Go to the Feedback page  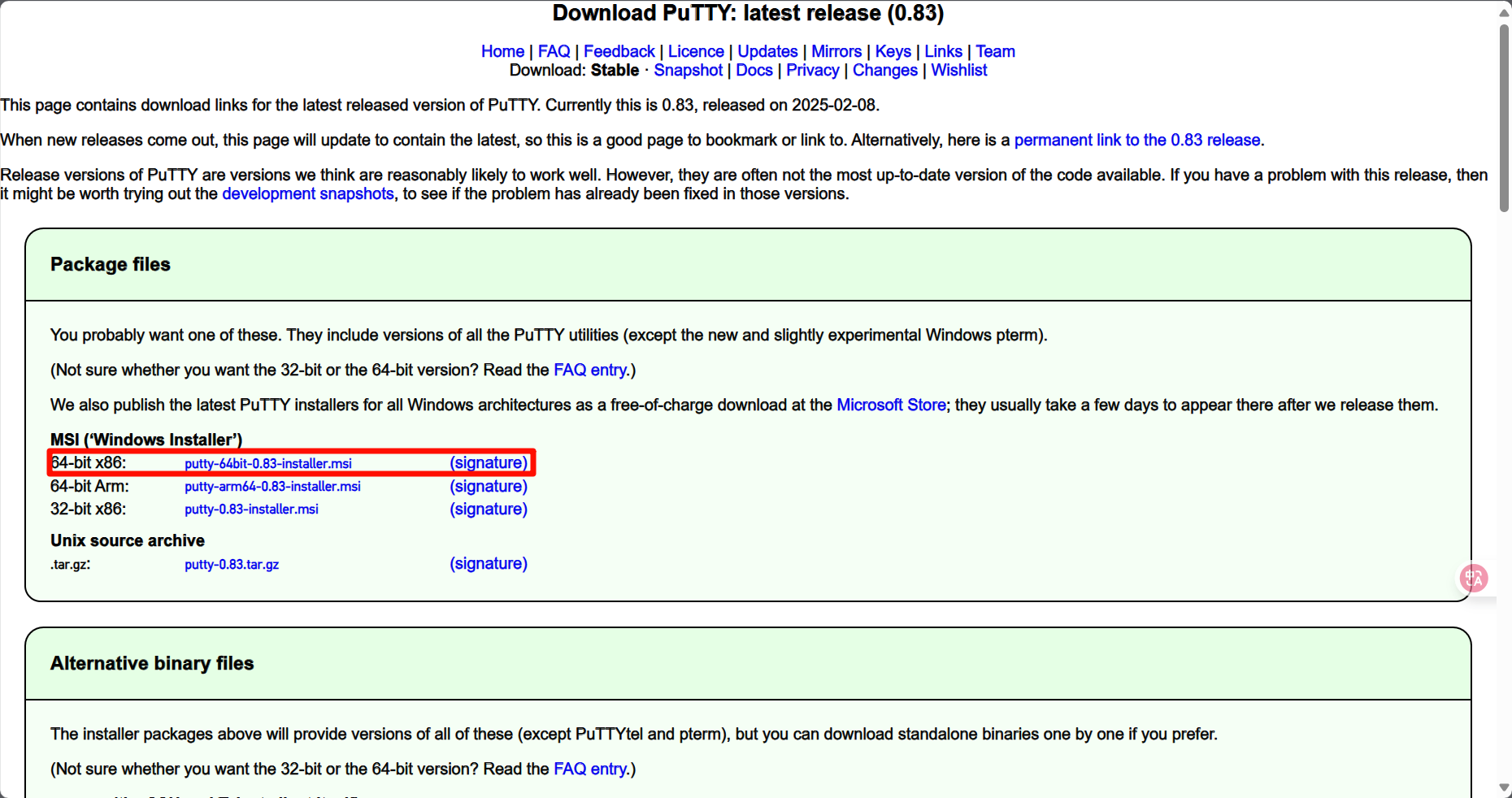tap(619, 51)
